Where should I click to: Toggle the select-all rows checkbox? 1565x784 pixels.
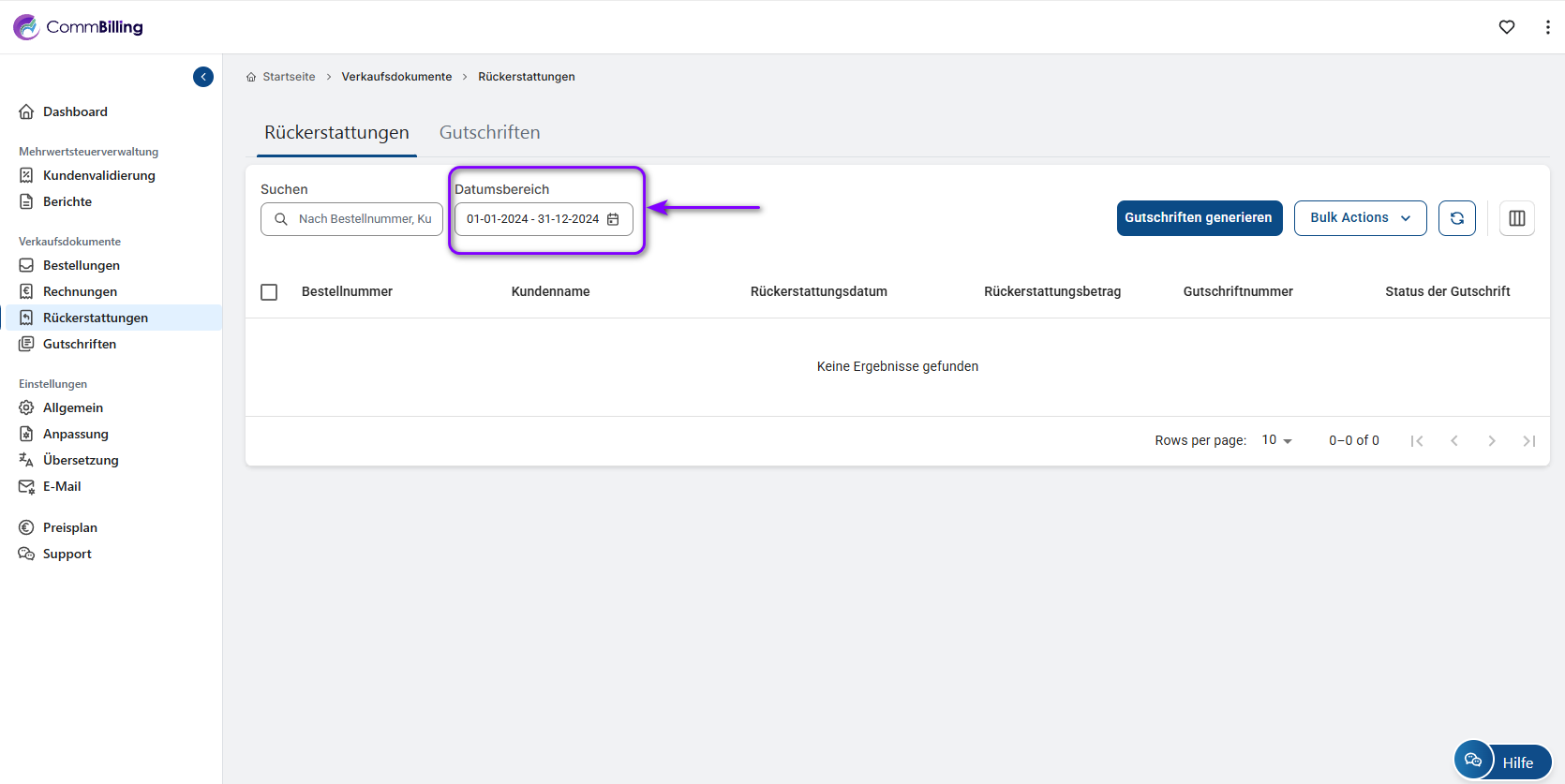click(269, 292)
